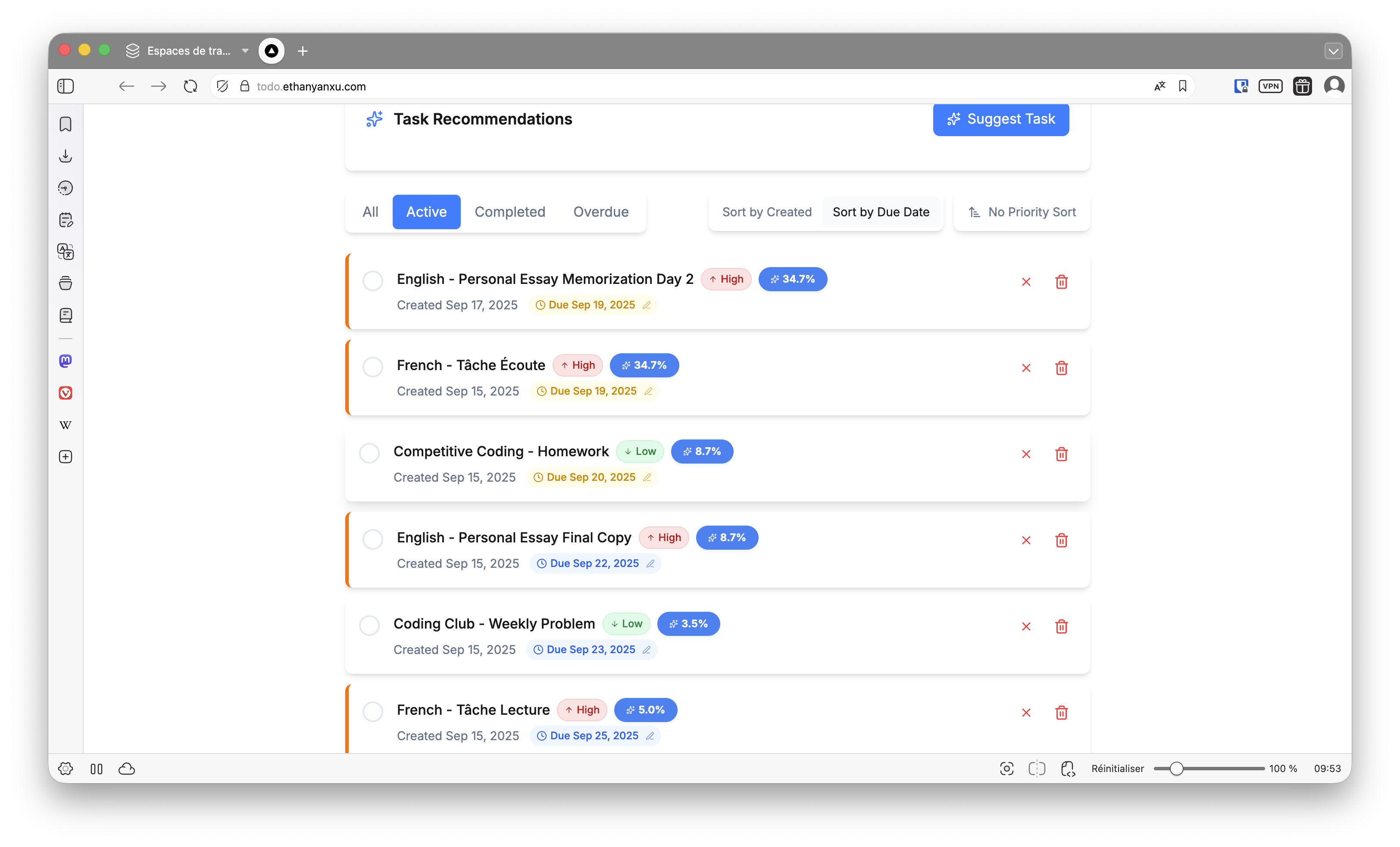Screen dimensions: 1400x847
Task: Toggle French - Tâche Lecture completion circle
Action: (373, 711)
